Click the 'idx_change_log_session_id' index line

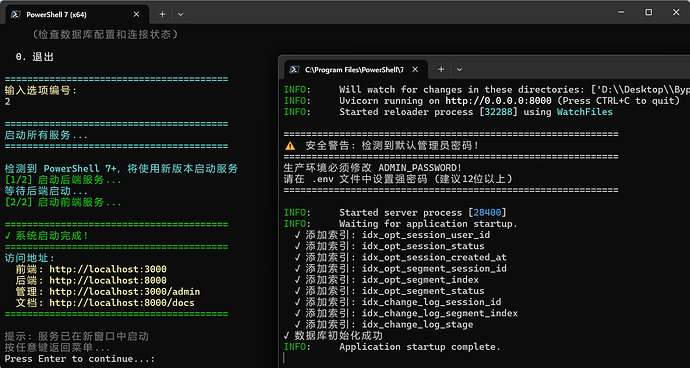click(x=398, y=302)
